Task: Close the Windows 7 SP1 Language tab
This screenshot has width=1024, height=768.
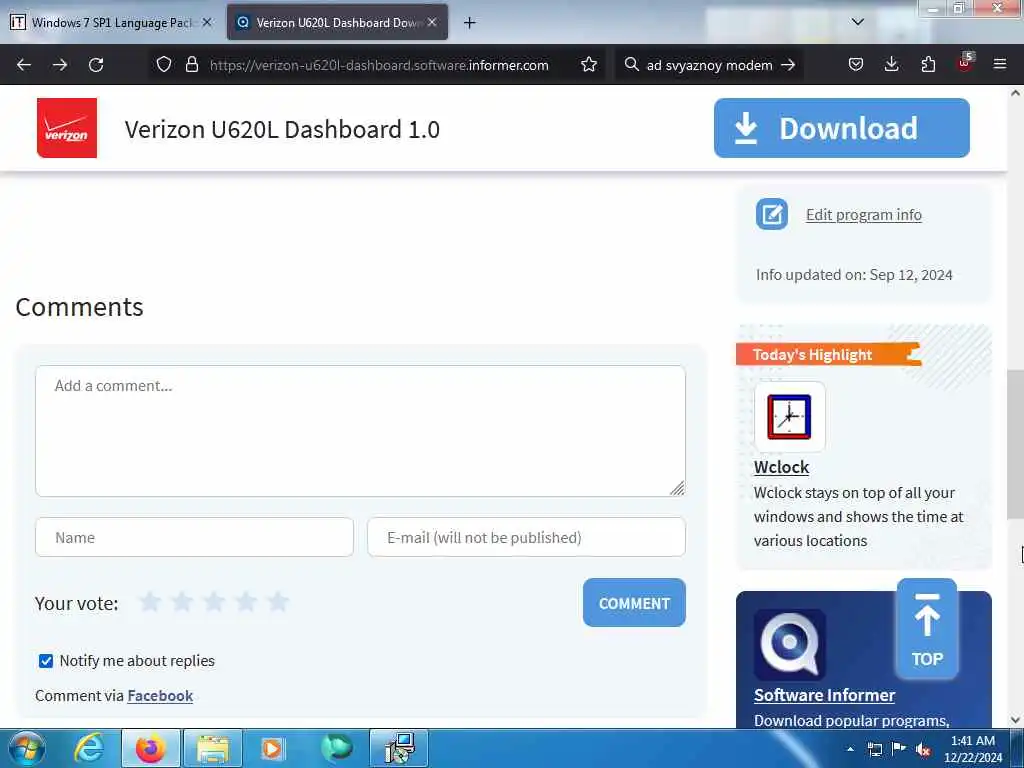Action: [x=207, y=22]
